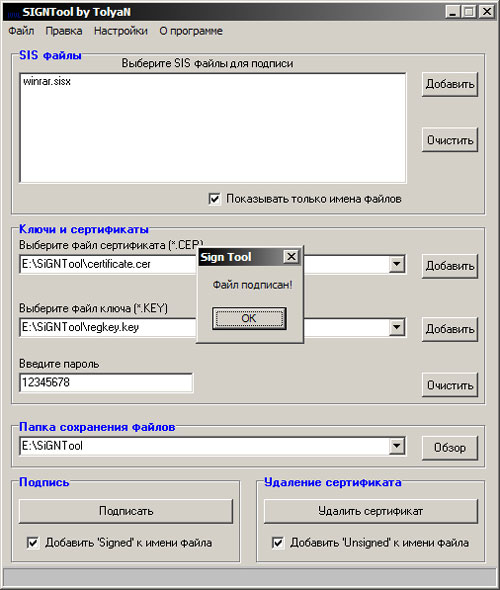This screenshot has width=500, height=590.
Task: Confirm the 'Файл подписан!' dialog with OK
Action: pyautogui.click(x=249, y=318)
